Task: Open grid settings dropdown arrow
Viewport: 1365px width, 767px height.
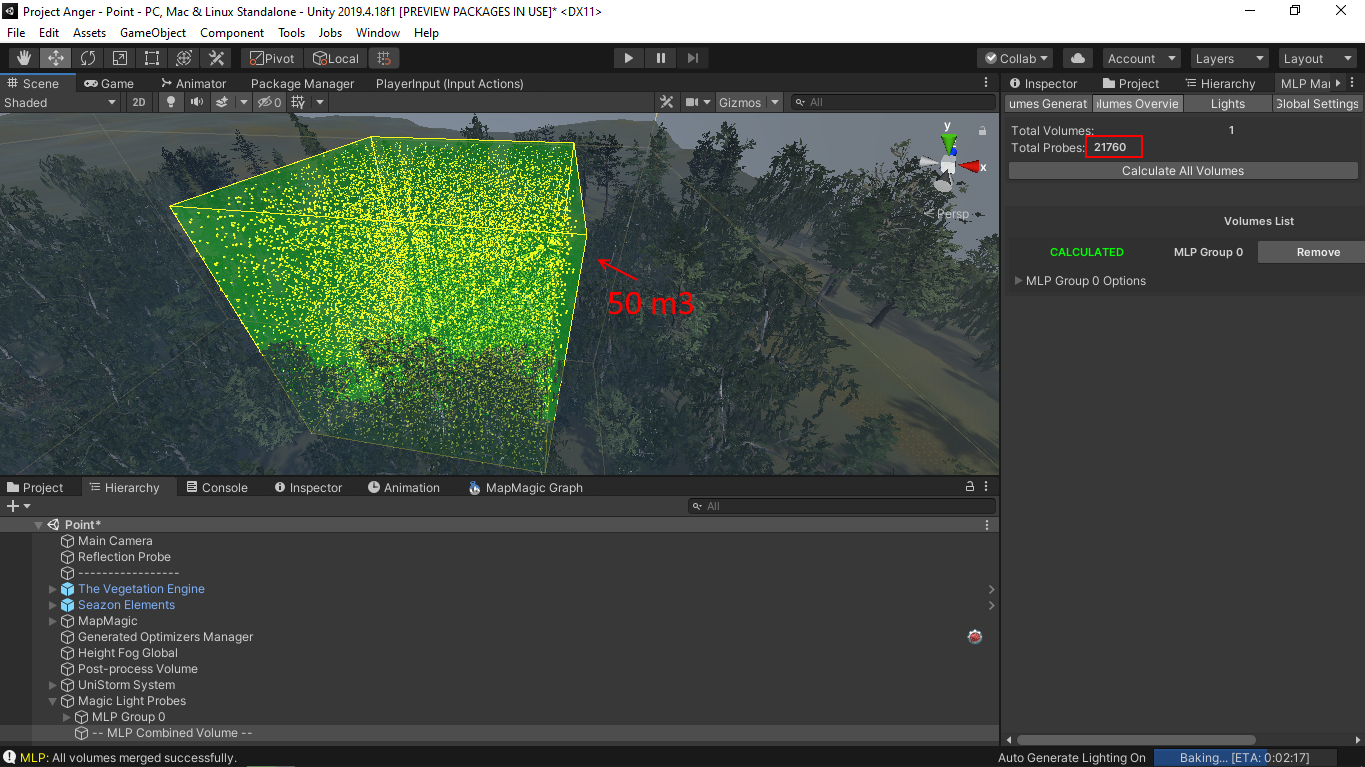Action: tap(320, 102)
